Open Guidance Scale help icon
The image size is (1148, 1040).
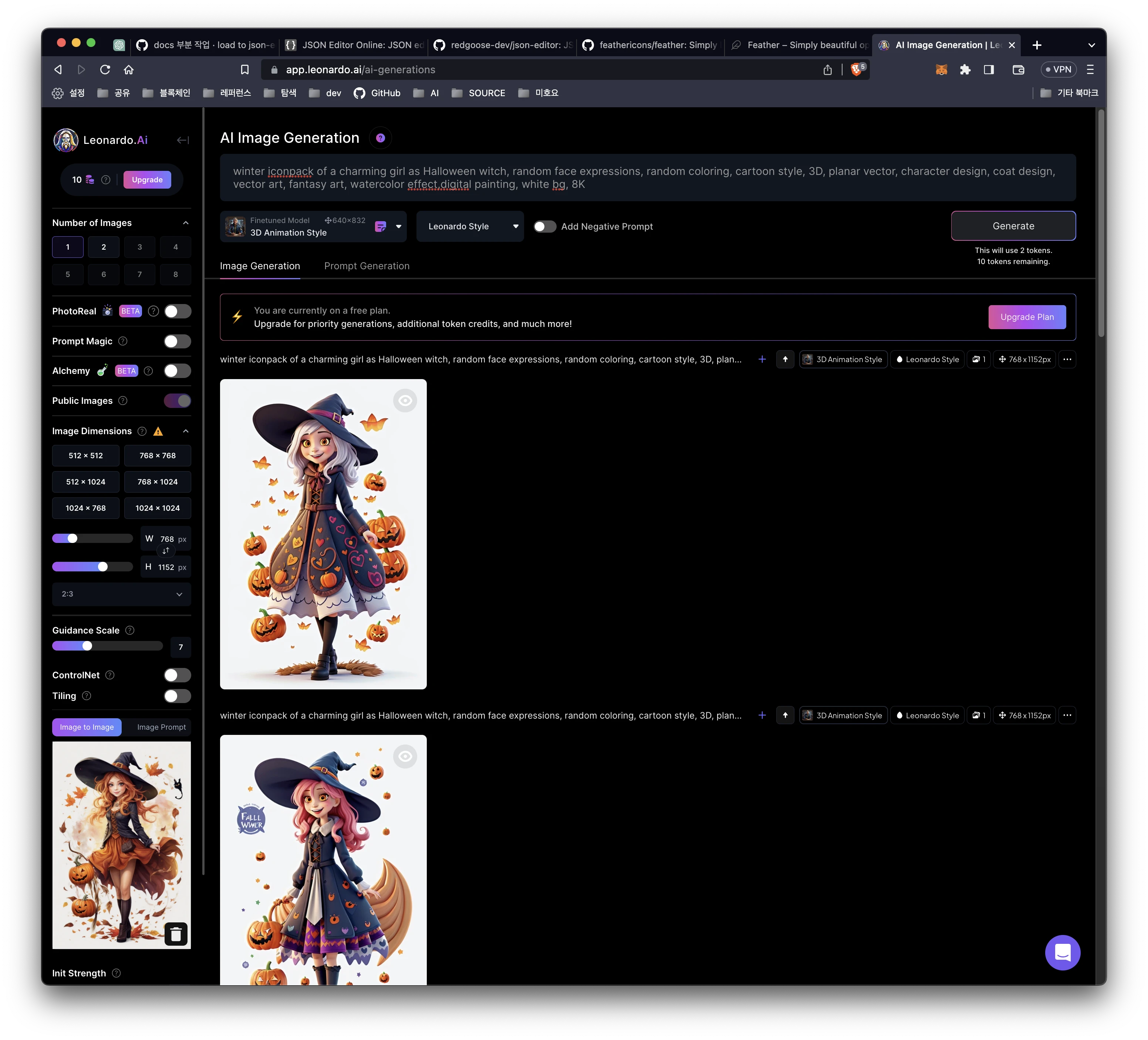[130, 630]
